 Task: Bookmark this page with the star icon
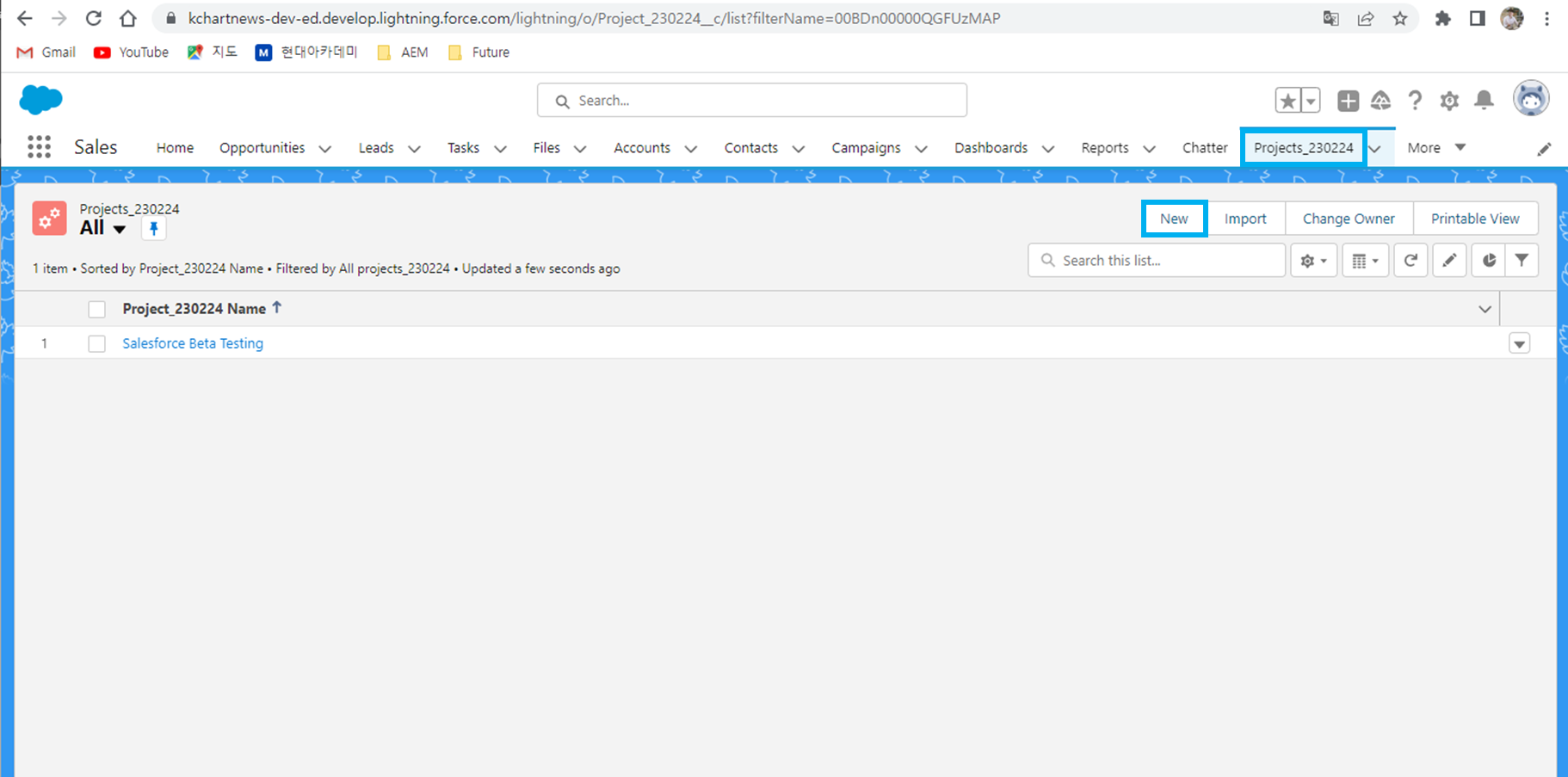pyautogui.click(x=1400, y=18)
